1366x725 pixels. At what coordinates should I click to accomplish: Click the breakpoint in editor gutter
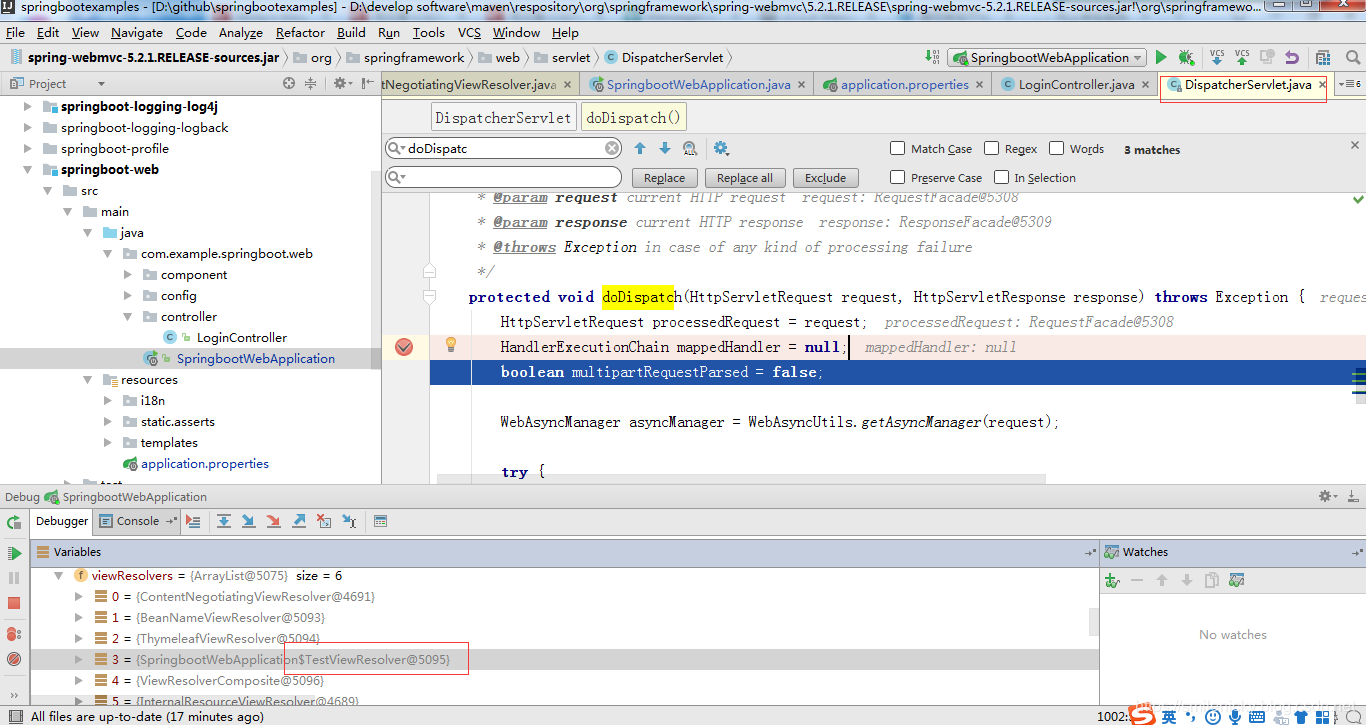[x=404, y=347]
